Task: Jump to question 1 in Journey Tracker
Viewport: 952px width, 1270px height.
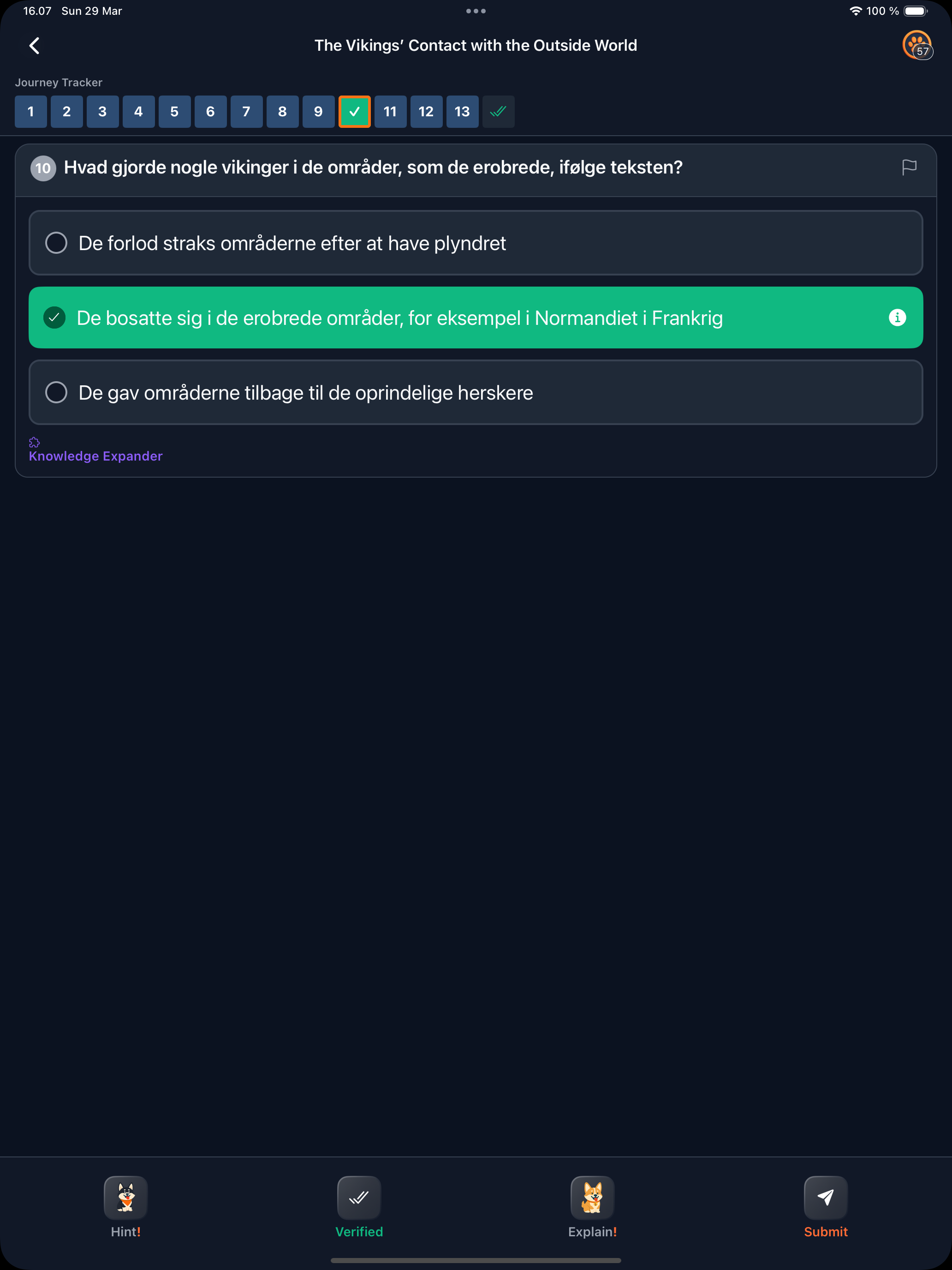Action: click(31, 111)
